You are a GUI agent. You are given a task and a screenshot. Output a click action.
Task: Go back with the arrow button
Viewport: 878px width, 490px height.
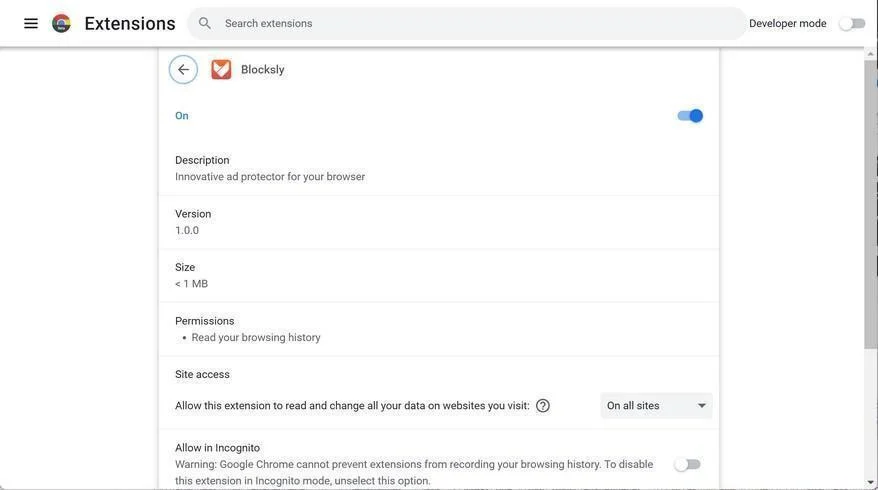click(183, 69)
